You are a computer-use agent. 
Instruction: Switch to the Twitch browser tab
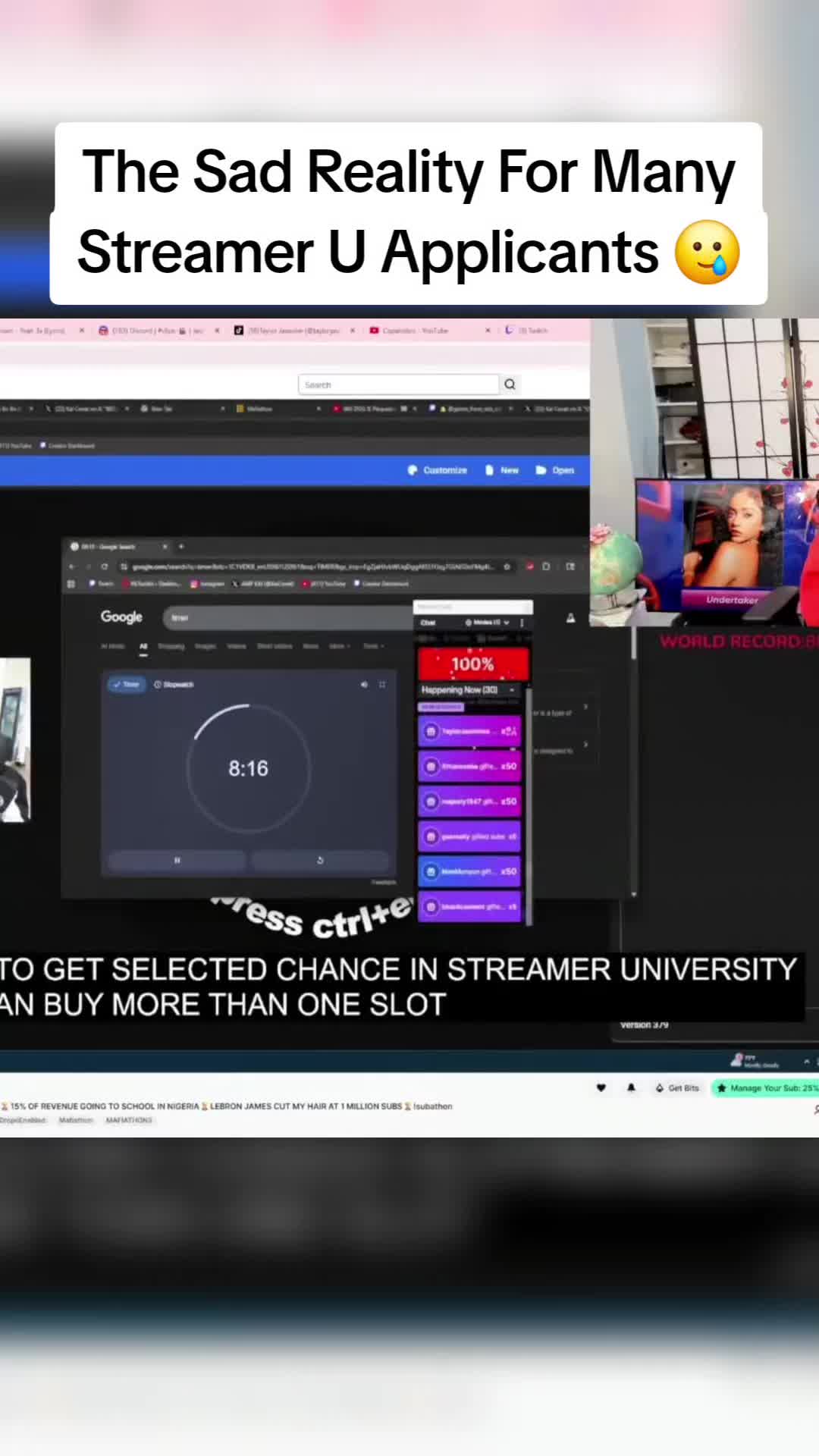[x=527, y=331]
